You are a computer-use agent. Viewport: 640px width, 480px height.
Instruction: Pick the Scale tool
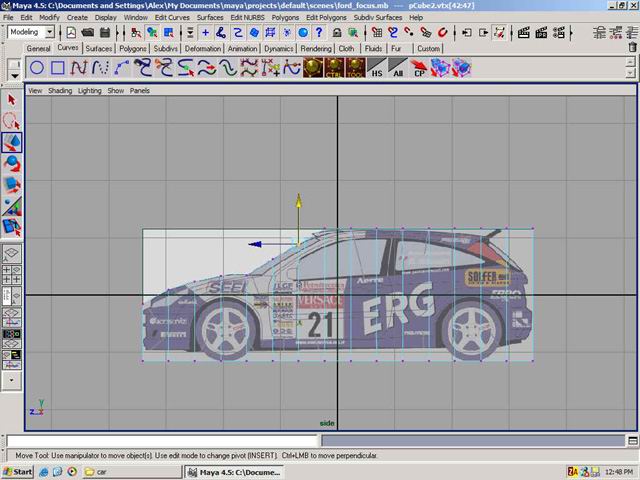click(12, 185)
